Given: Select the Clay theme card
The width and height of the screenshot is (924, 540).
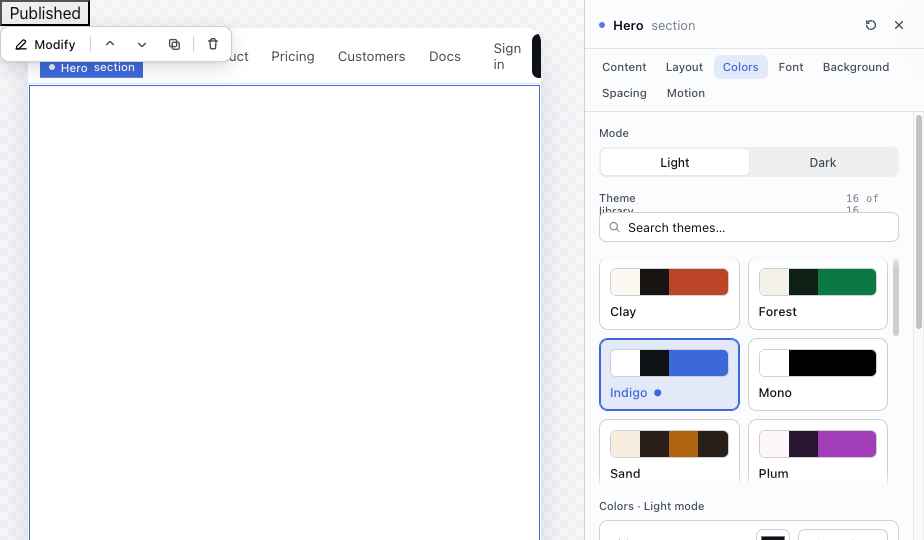Looking at the screenshot, I should pyautogui.click(x=669, y=293).
